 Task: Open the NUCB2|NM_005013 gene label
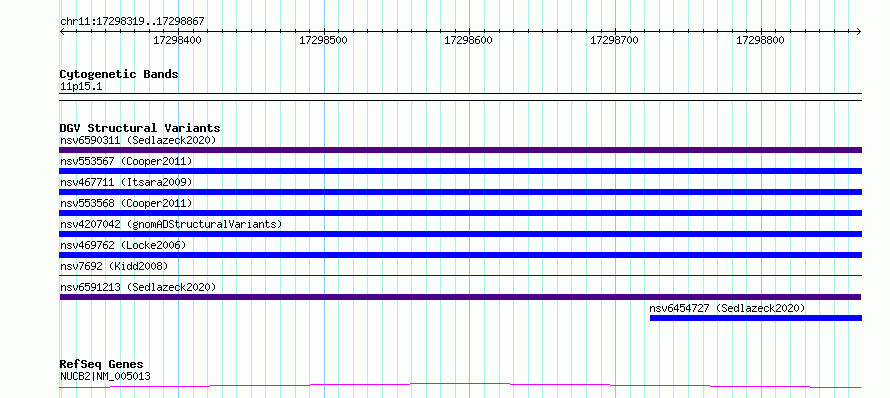[105, 376]
